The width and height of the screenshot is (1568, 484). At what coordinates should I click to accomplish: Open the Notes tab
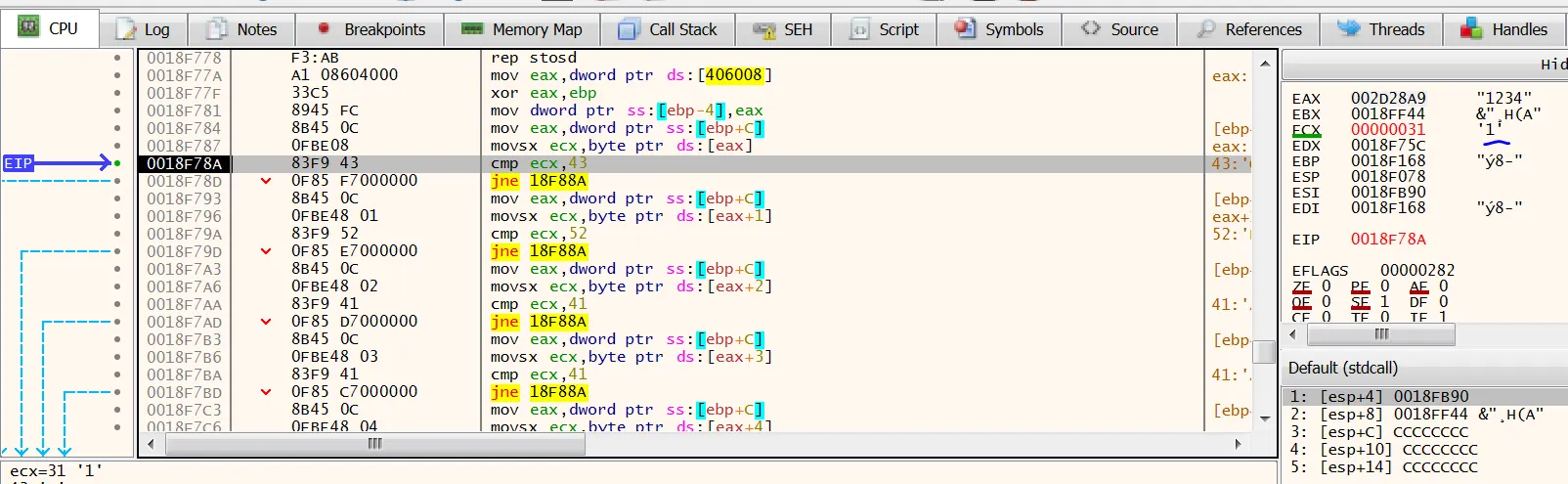[241, 29]
